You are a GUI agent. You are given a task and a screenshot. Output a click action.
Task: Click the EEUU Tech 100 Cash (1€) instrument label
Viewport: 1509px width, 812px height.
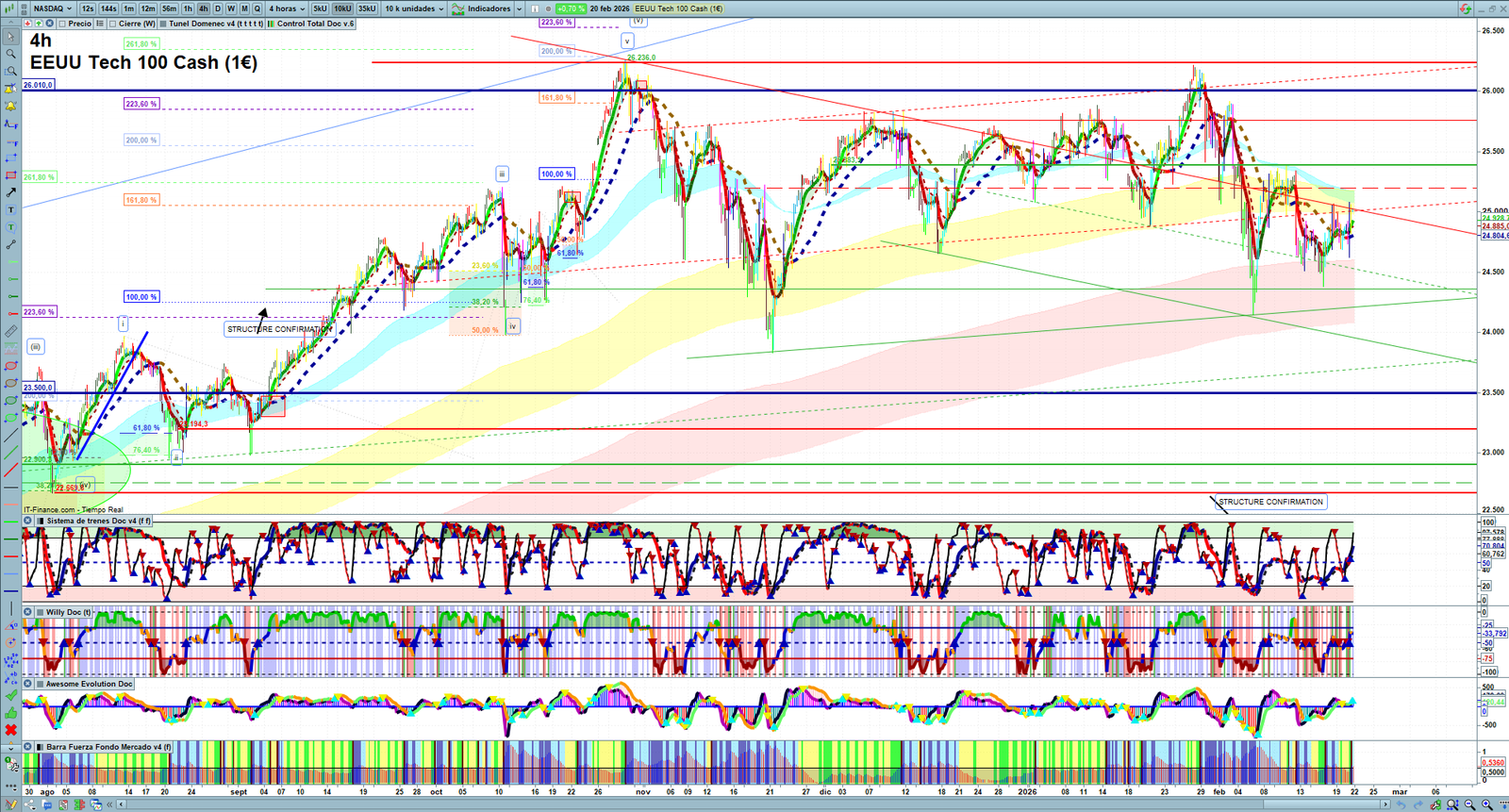tap(679, 8)
